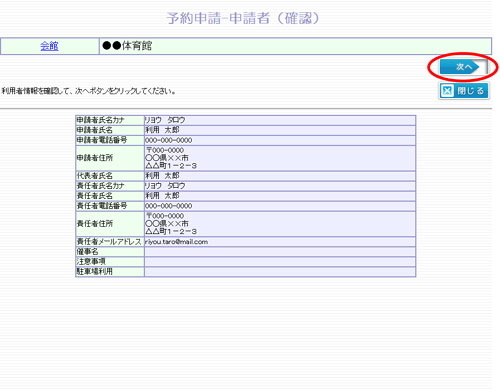Click the 代表者氏名 value 利用 太郎
This screenshot has height=390, width=500.
(162, 176)
